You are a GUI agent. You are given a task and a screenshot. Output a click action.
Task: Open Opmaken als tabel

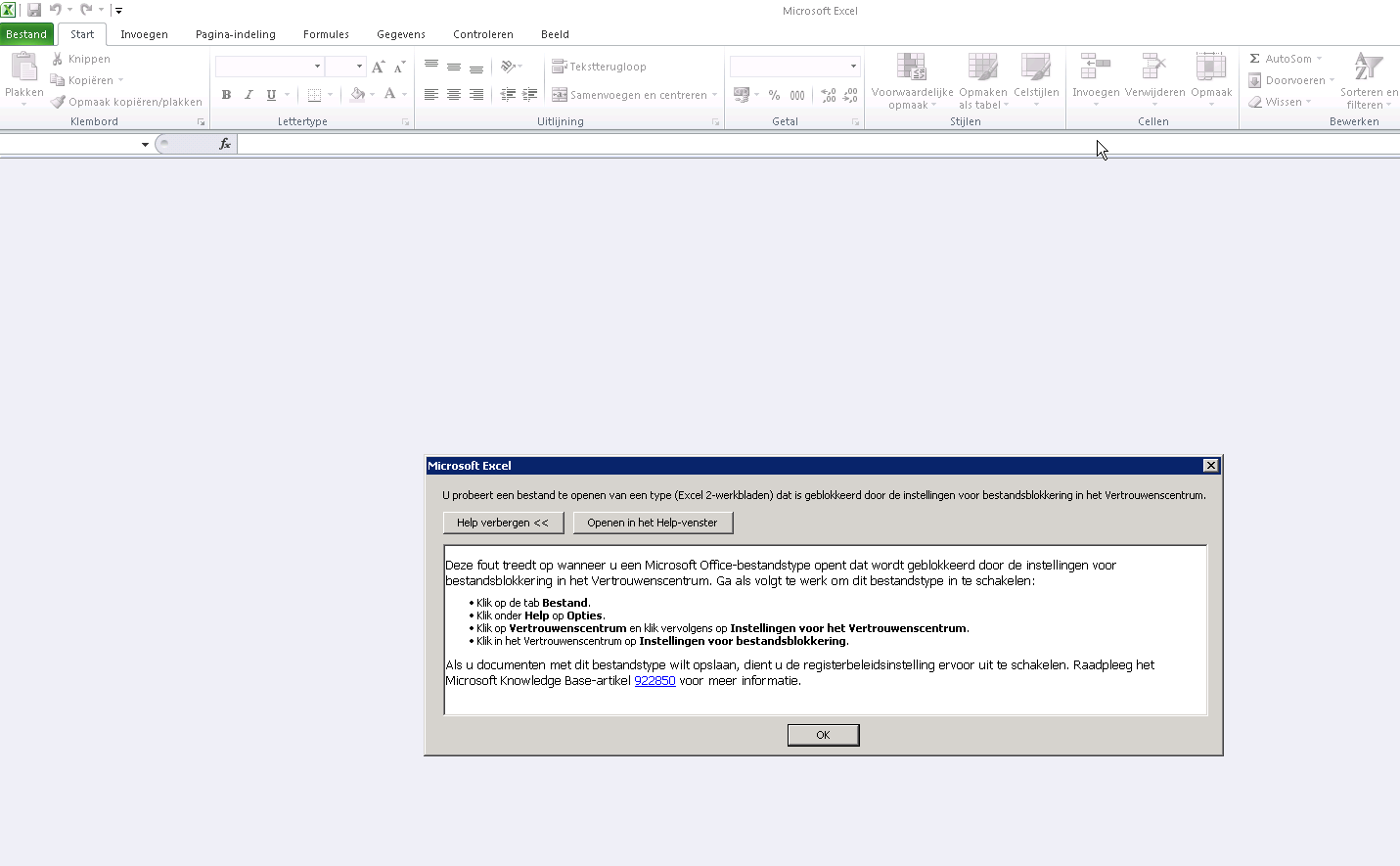point(982,81)
